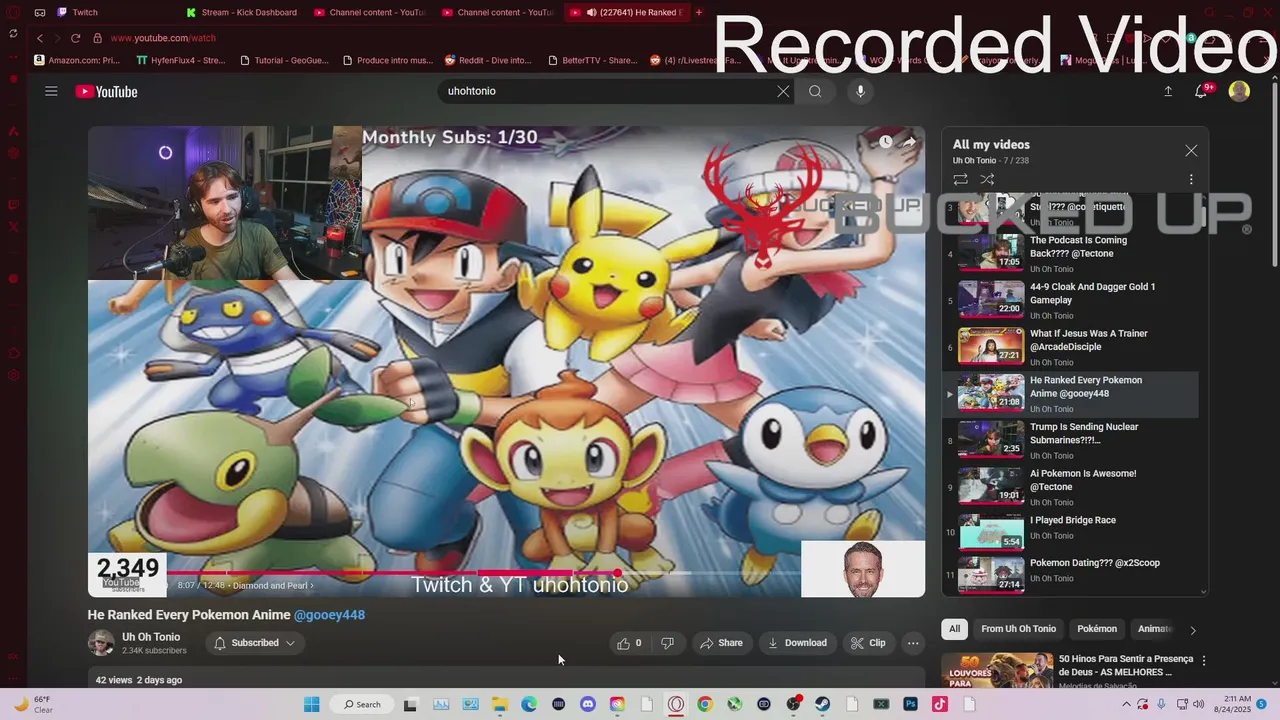The height and width of the screenshot is (720, 1280).
Task: Show more filter chips with right arrow
Action: click(1192, 630)
